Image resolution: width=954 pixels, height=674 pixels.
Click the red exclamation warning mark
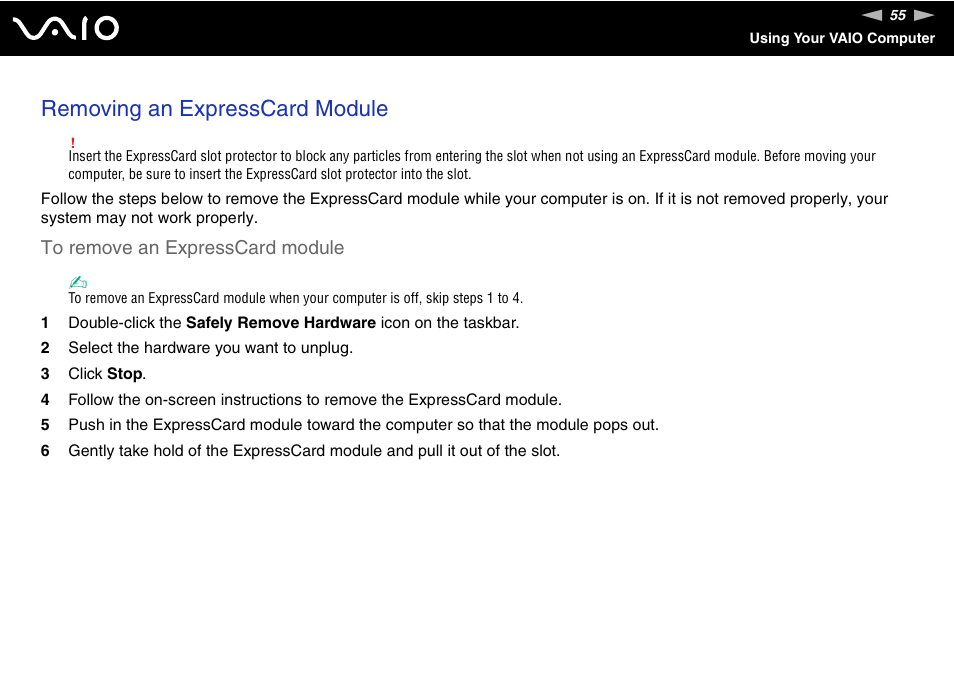(x=72, y=143)
